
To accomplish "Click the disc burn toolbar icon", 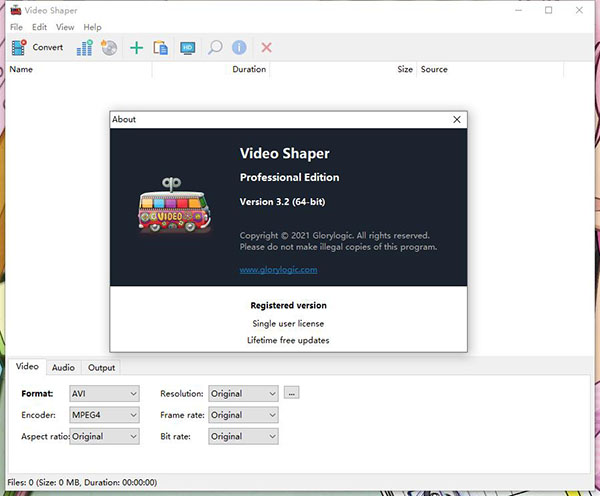I will [109, 47].
